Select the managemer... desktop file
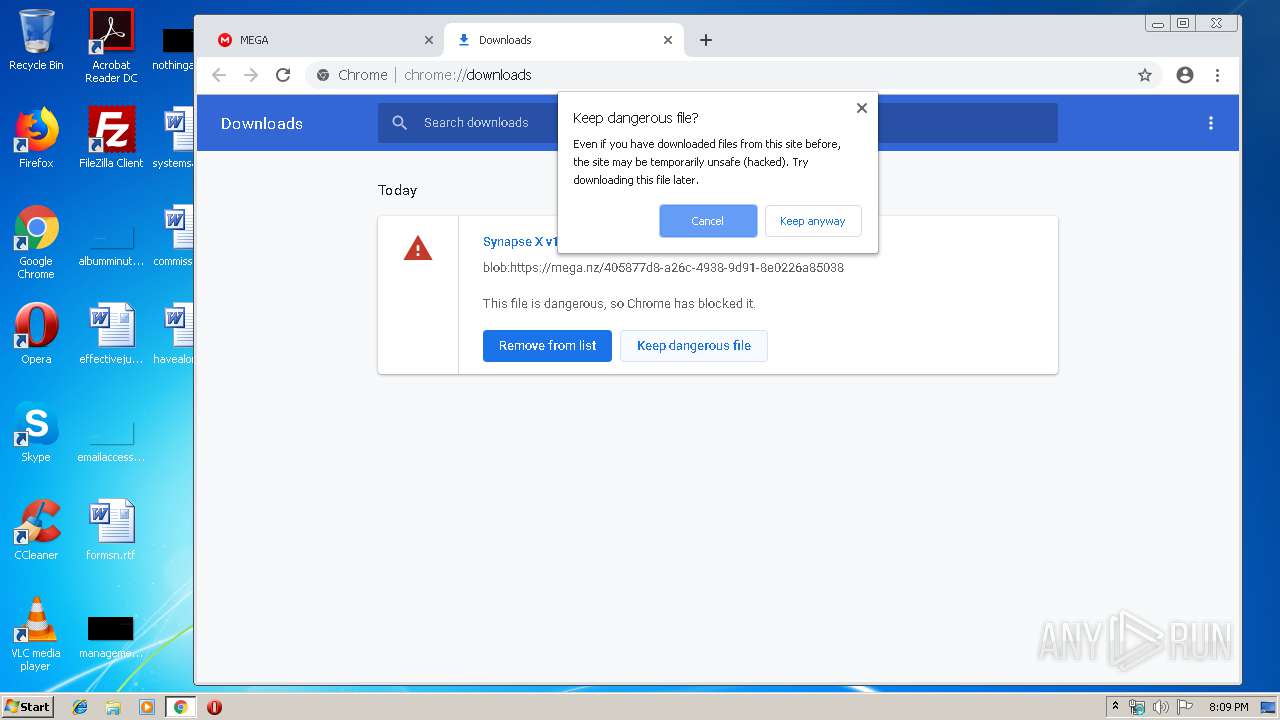This screenshot has height=720, width=1280. pyautogui.click(x=111, y=636)
